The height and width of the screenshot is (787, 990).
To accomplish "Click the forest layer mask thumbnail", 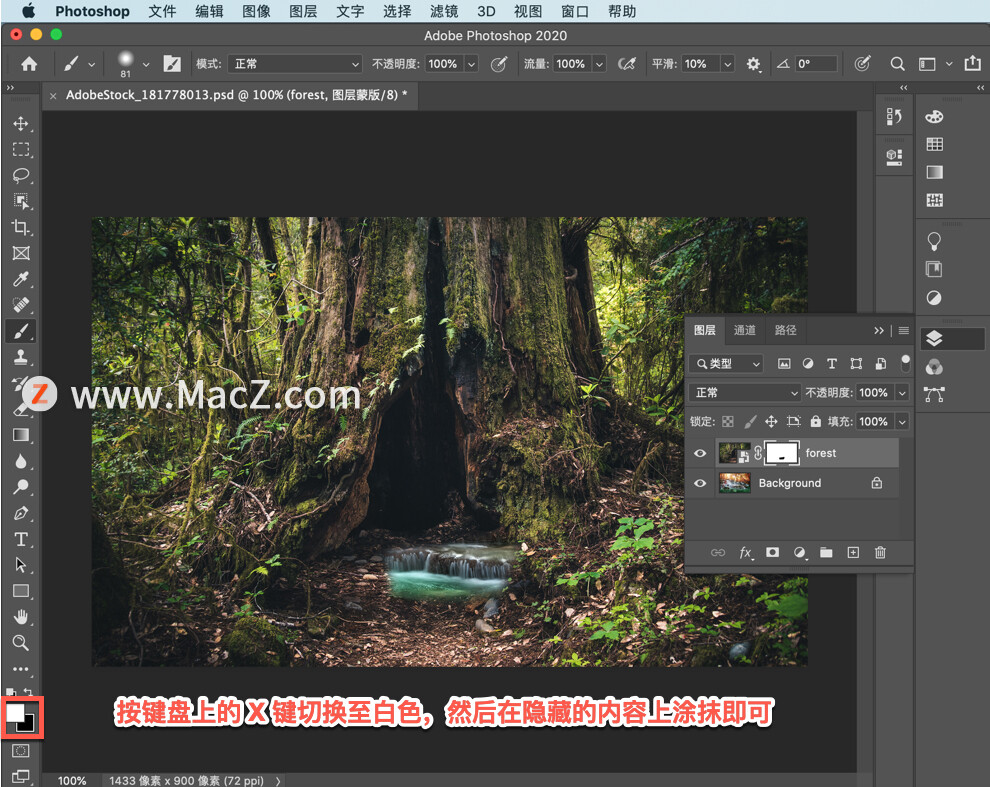I will pyautogui.click(x=781, y=453).
